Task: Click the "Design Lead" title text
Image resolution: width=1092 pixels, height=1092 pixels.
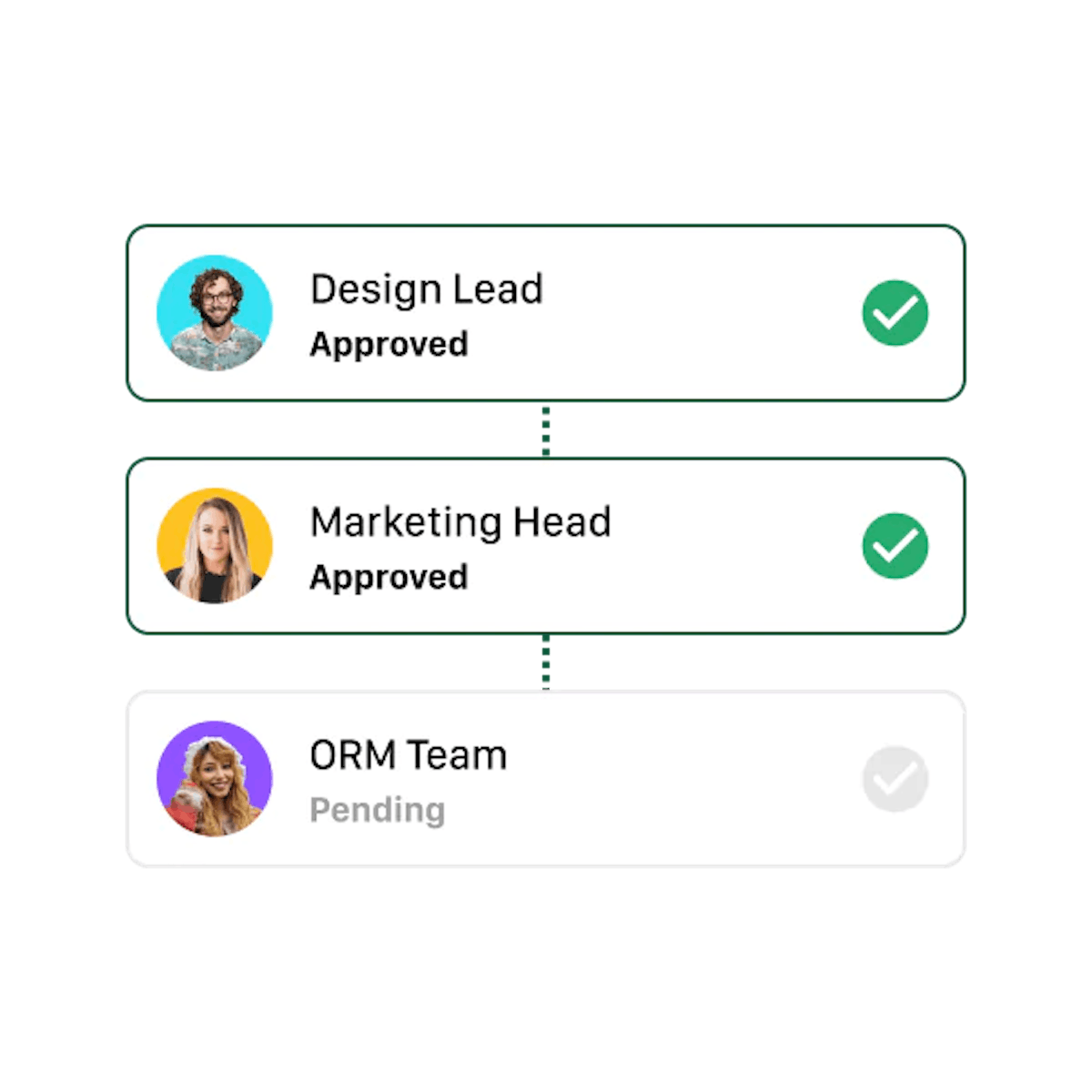Action: [427, 289]
